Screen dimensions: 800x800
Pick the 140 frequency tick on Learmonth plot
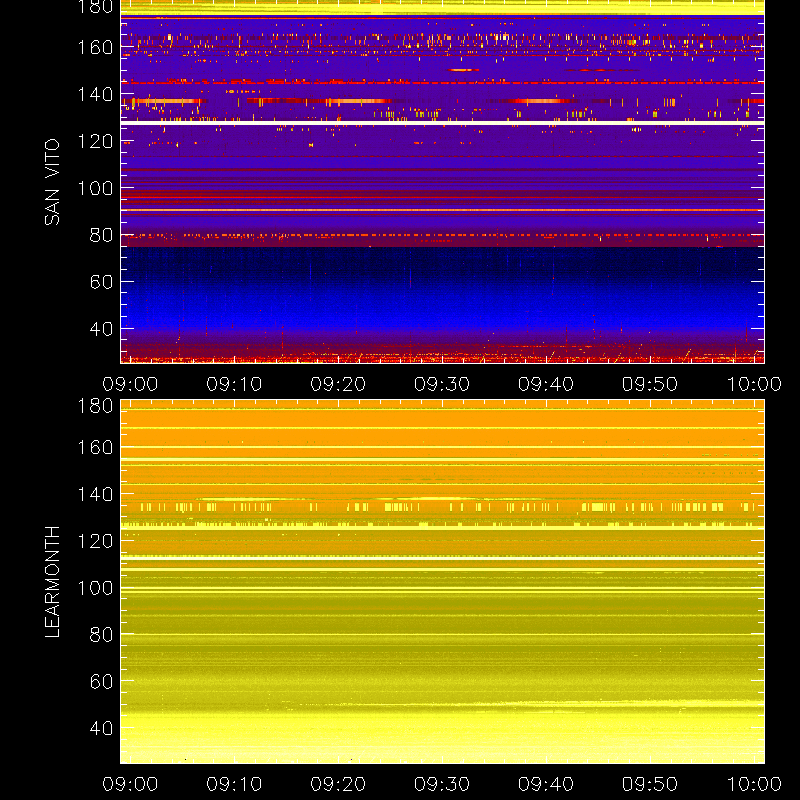pos(95,494)
